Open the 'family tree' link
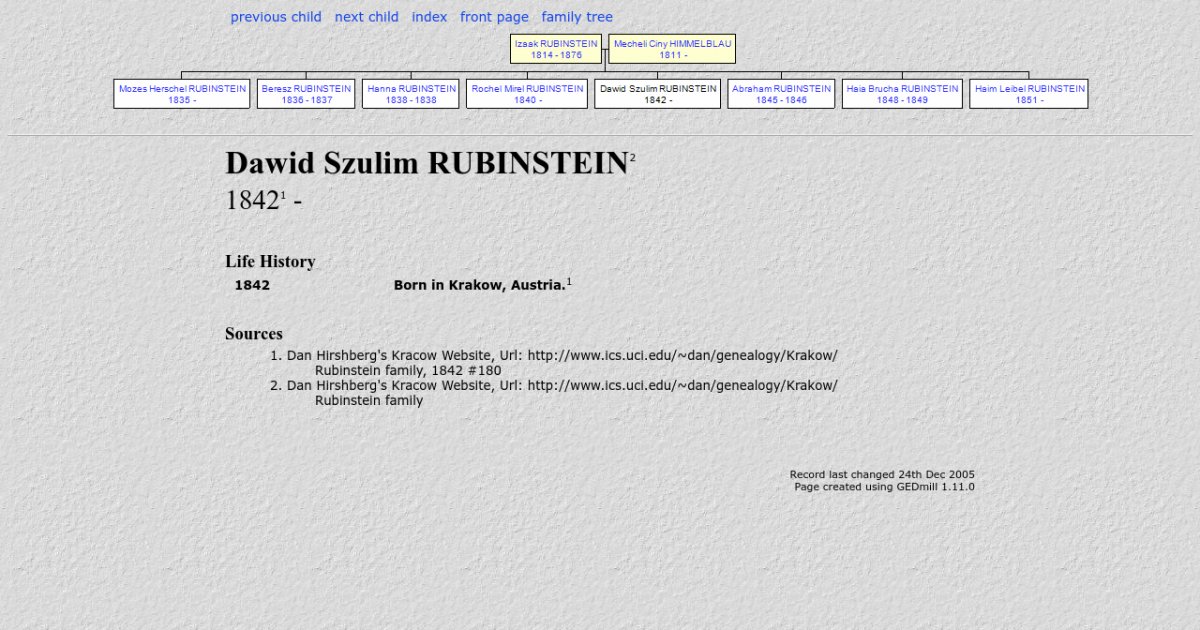Image resolution: width=1200 pixels, height=630 pixels. point(577,17)
